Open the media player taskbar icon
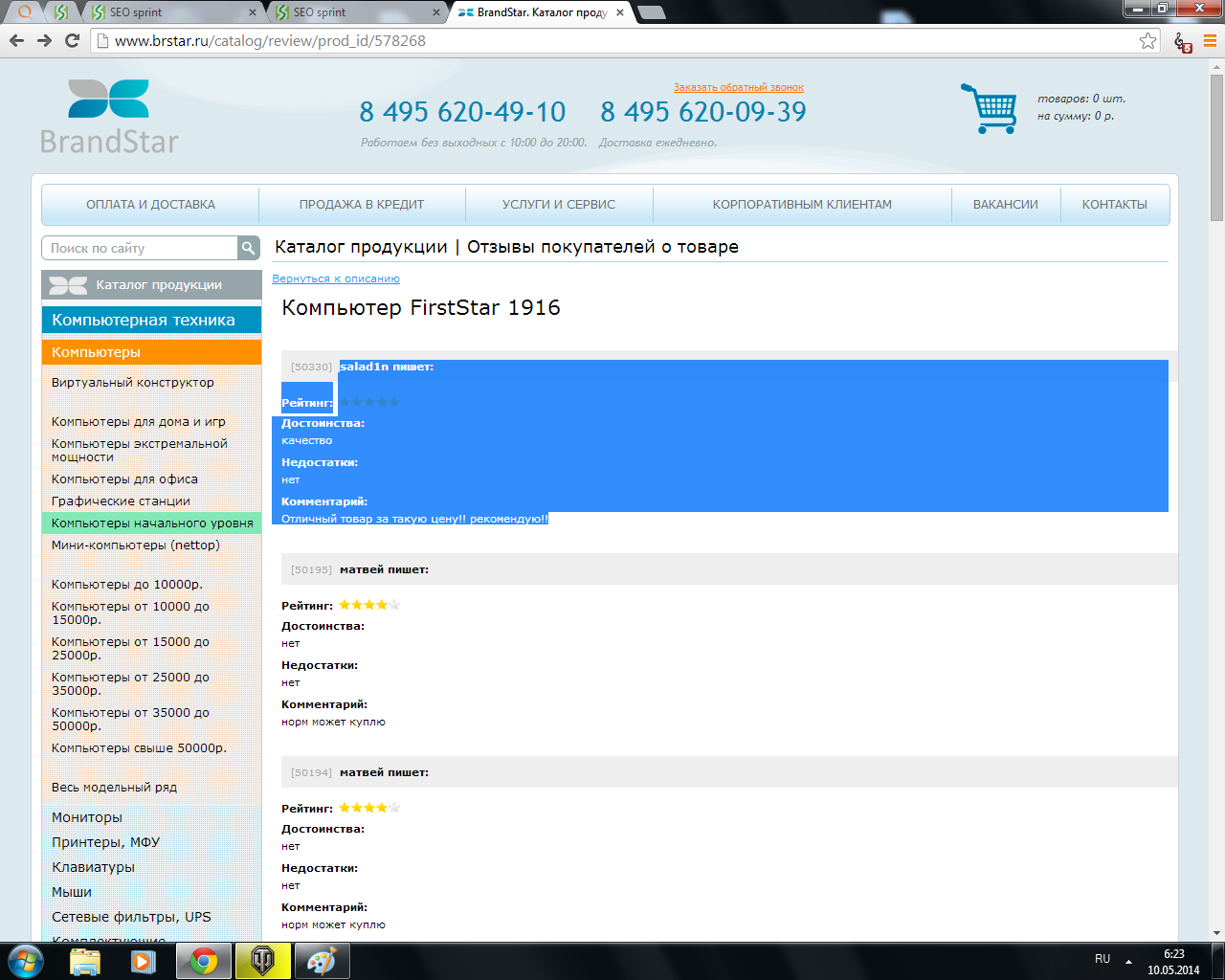 click(144, 961)
